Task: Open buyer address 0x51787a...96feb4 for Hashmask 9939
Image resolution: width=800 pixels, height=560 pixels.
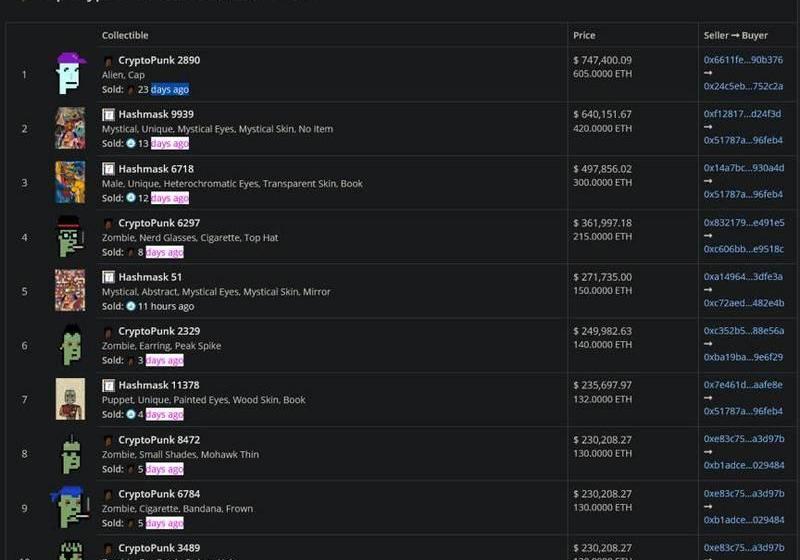Action: tap(743, 140)
